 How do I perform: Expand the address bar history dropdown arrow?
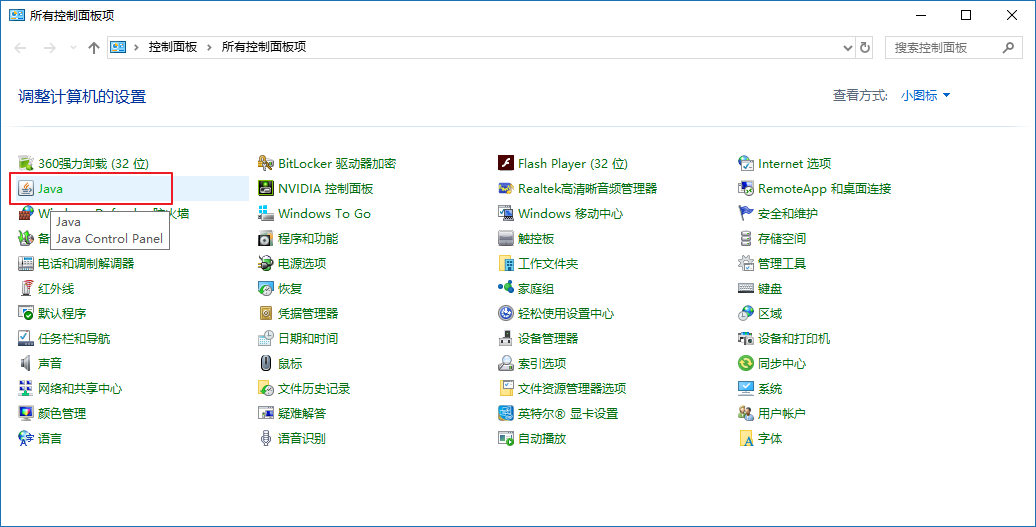click(x=848, y=47)
